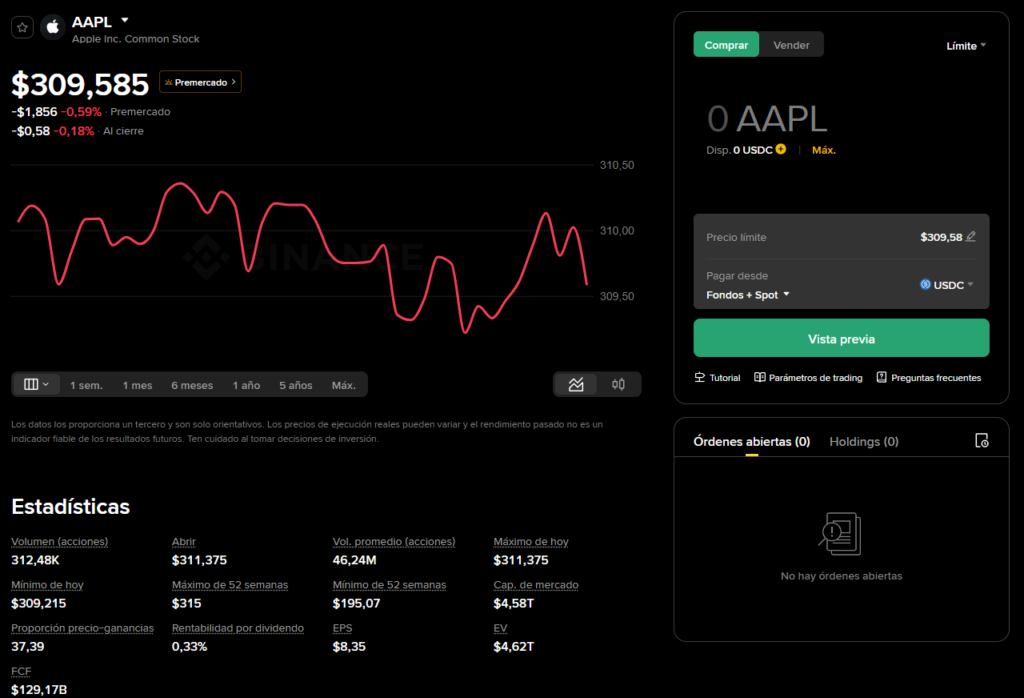Click the $129,17B FCF value
Viewport: 1024px width, 698px height.
[x=39, y=690]
